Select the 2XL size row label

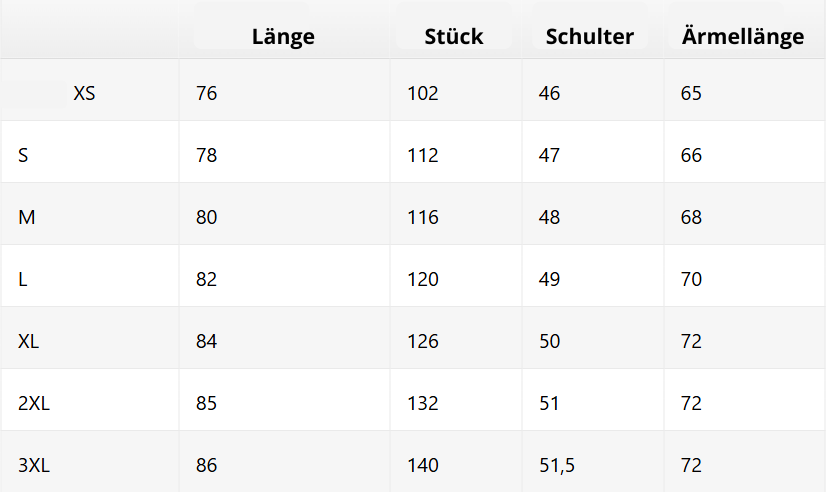pyautogui.click(x=33, y=404)
